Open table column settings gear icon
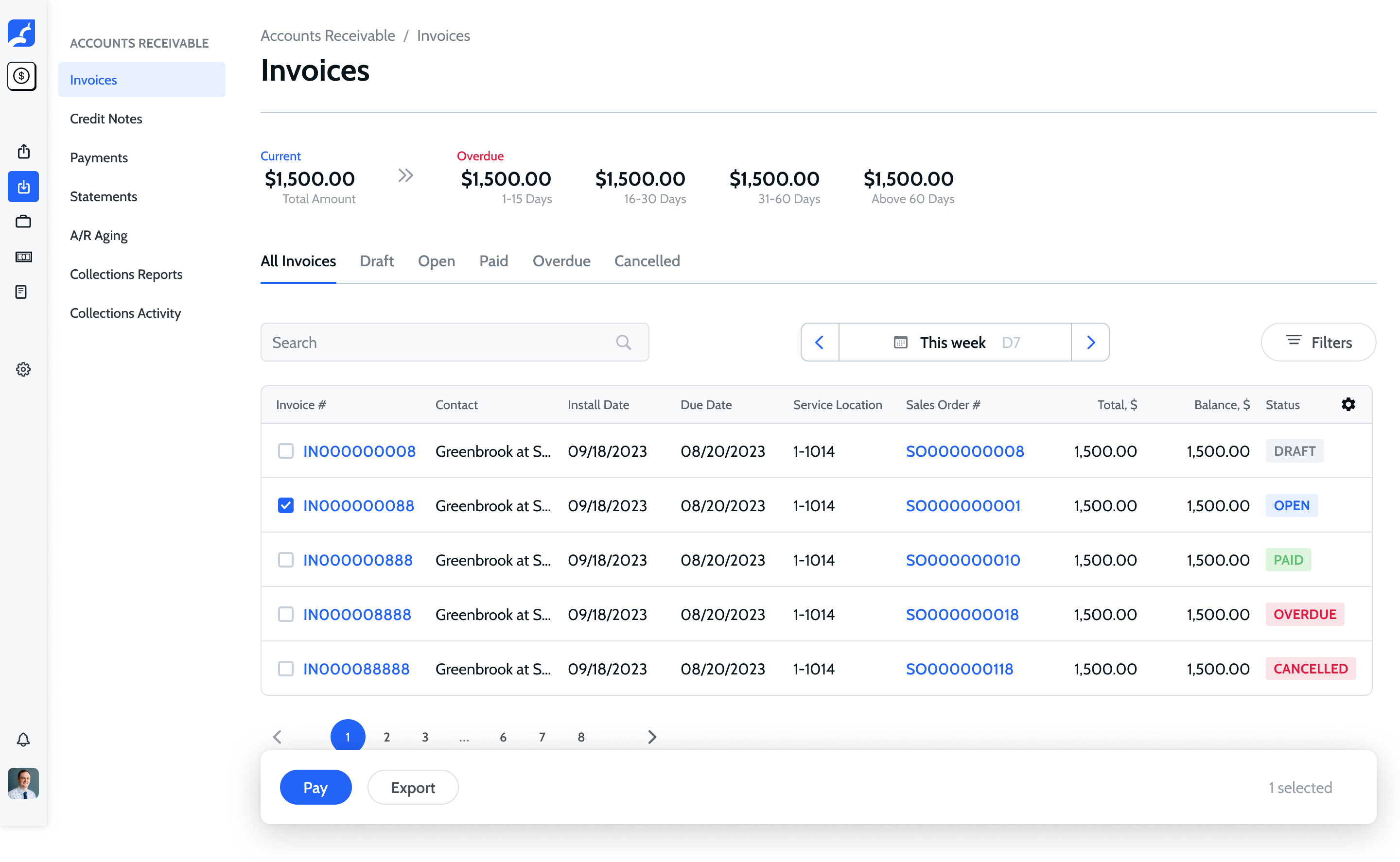The height and width of the screenshot is (862, 1400). (1347, 404)
